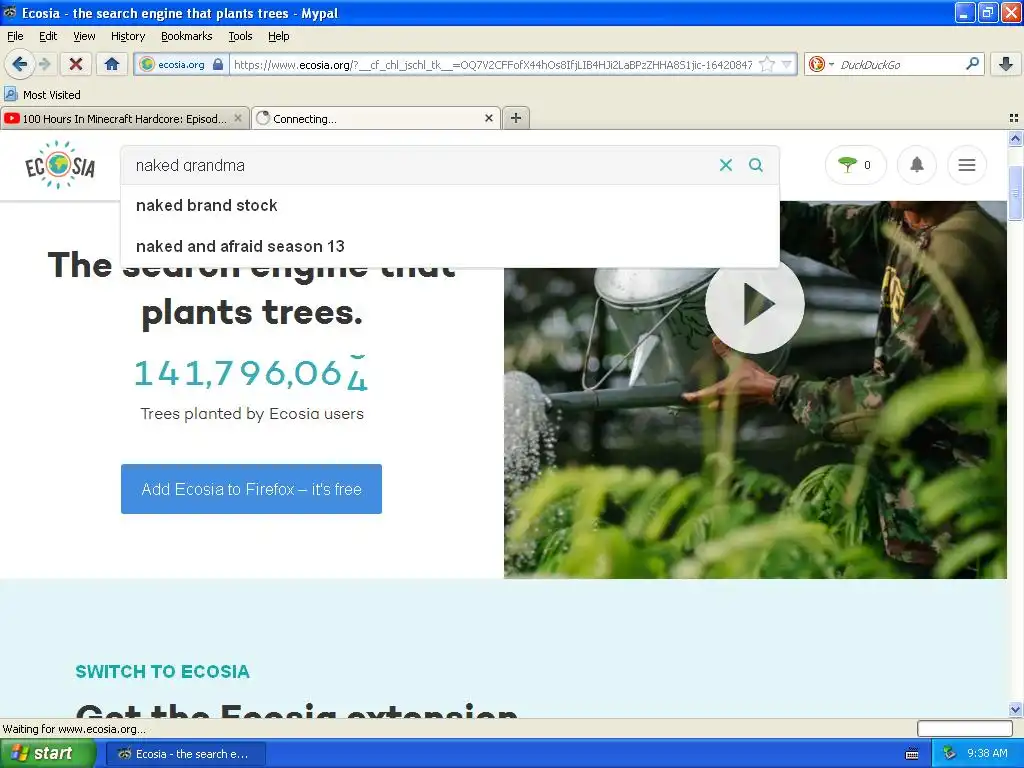This screenshot has height=768, width=1024.
Task: Click the Mypal title bar icon
Action: pyautogui.click(x=10, y=12)
